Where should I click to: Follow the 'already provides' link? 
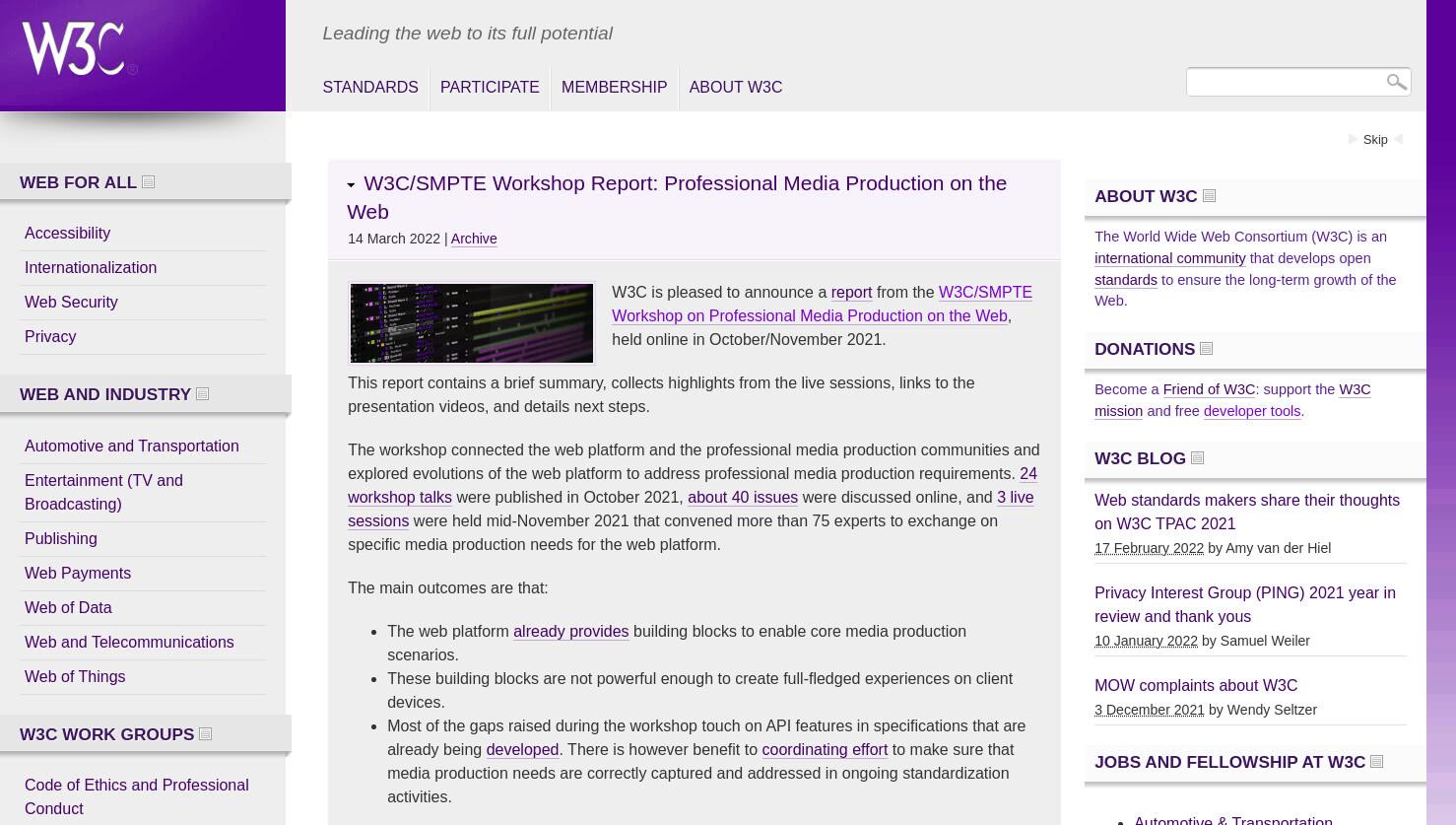(570, 632)
